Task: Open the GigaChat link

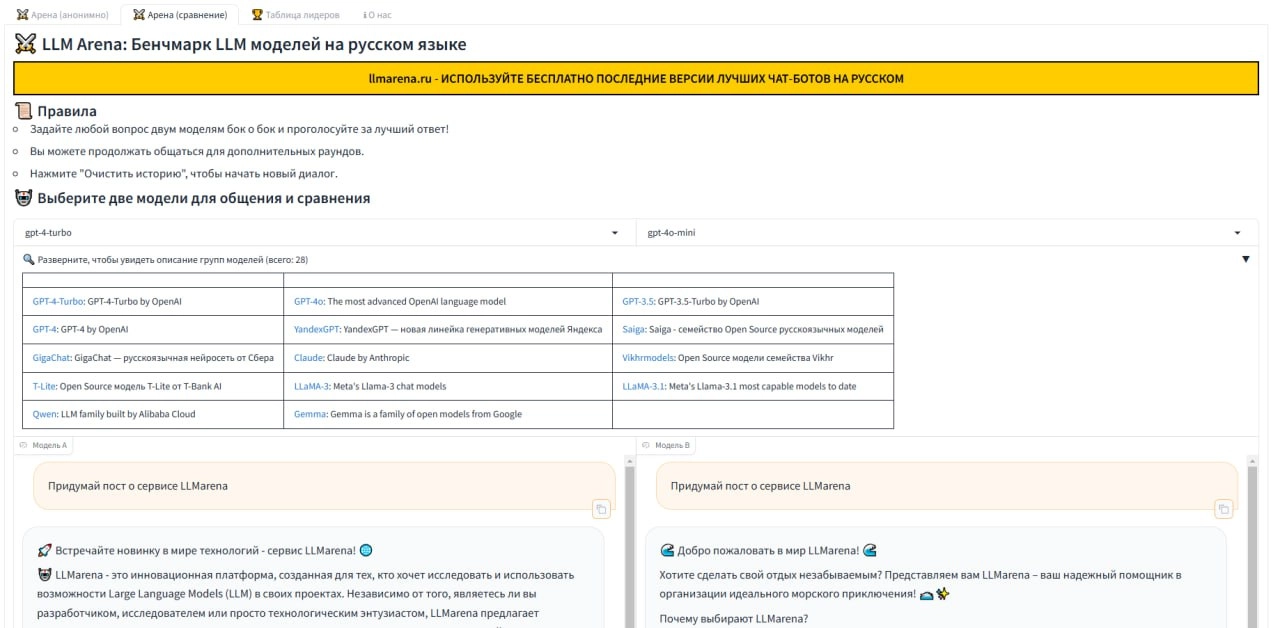Action: click(x=52, y=358)
